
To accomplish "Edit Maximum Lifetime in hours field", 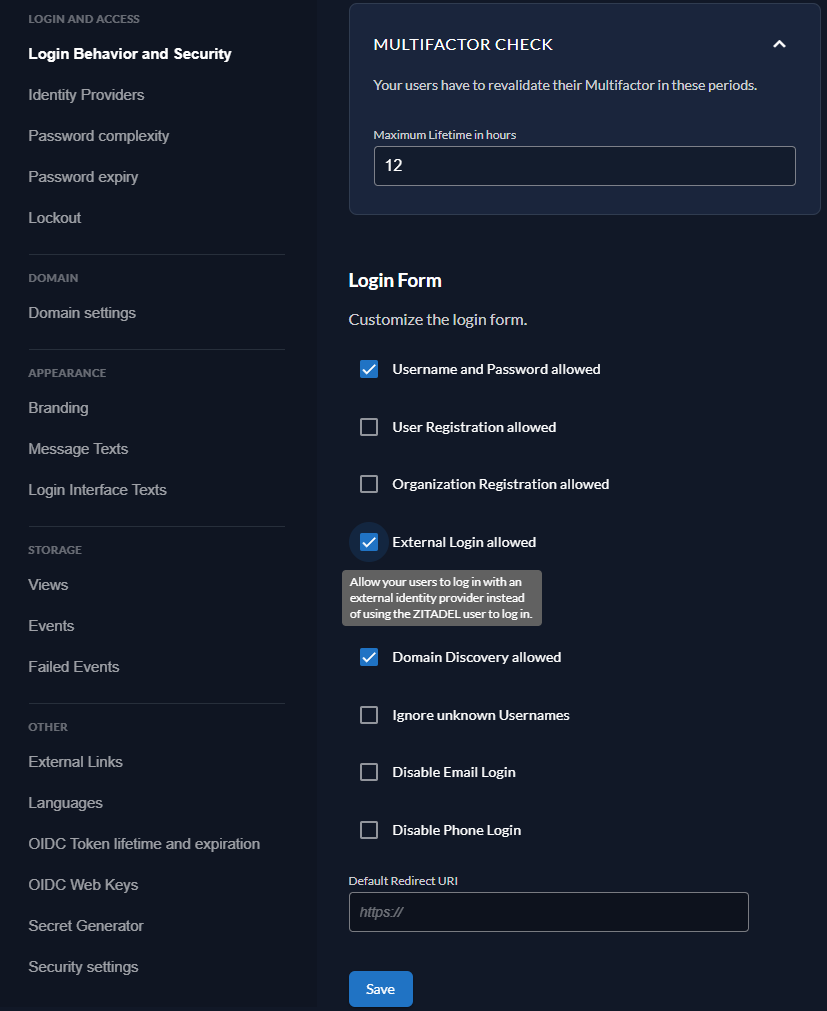I will coord(584,166).
